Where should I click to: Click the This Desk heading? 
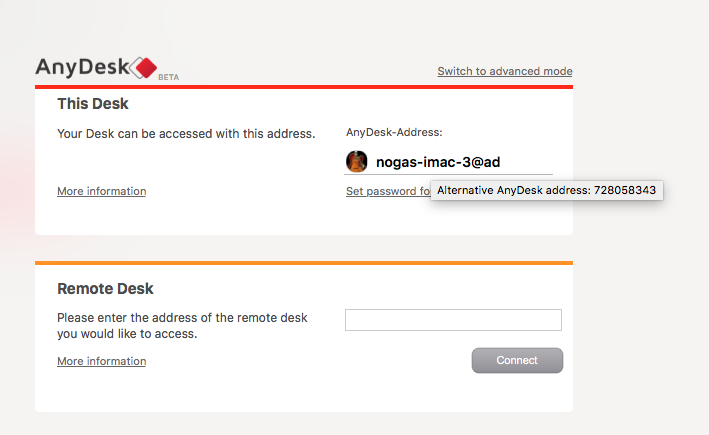coord(93,103)
